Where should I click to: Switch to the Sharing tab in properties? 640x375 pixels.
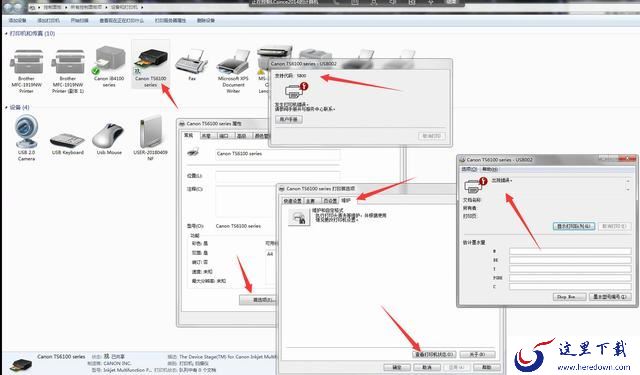pos(206,136)
